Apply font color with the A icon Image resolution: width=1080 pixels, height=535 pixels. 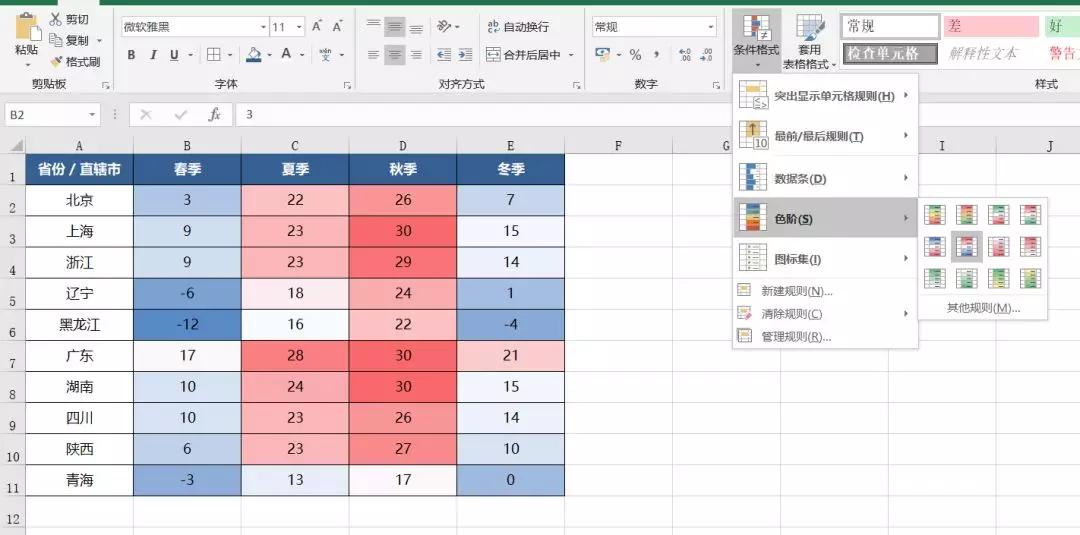pos(285,55)
